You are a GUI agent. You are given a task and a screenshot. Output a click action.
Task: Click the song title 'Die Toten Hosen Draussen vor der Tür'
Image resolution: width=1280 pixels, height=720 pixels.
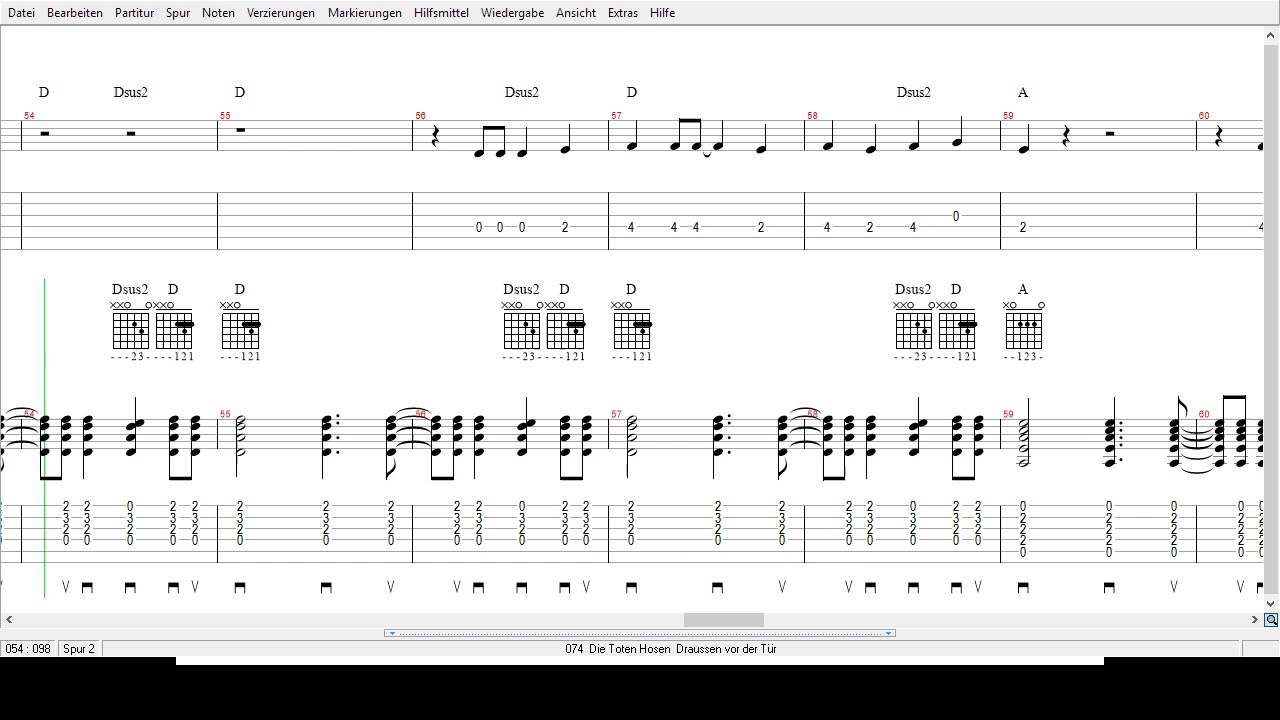(670, 649)
